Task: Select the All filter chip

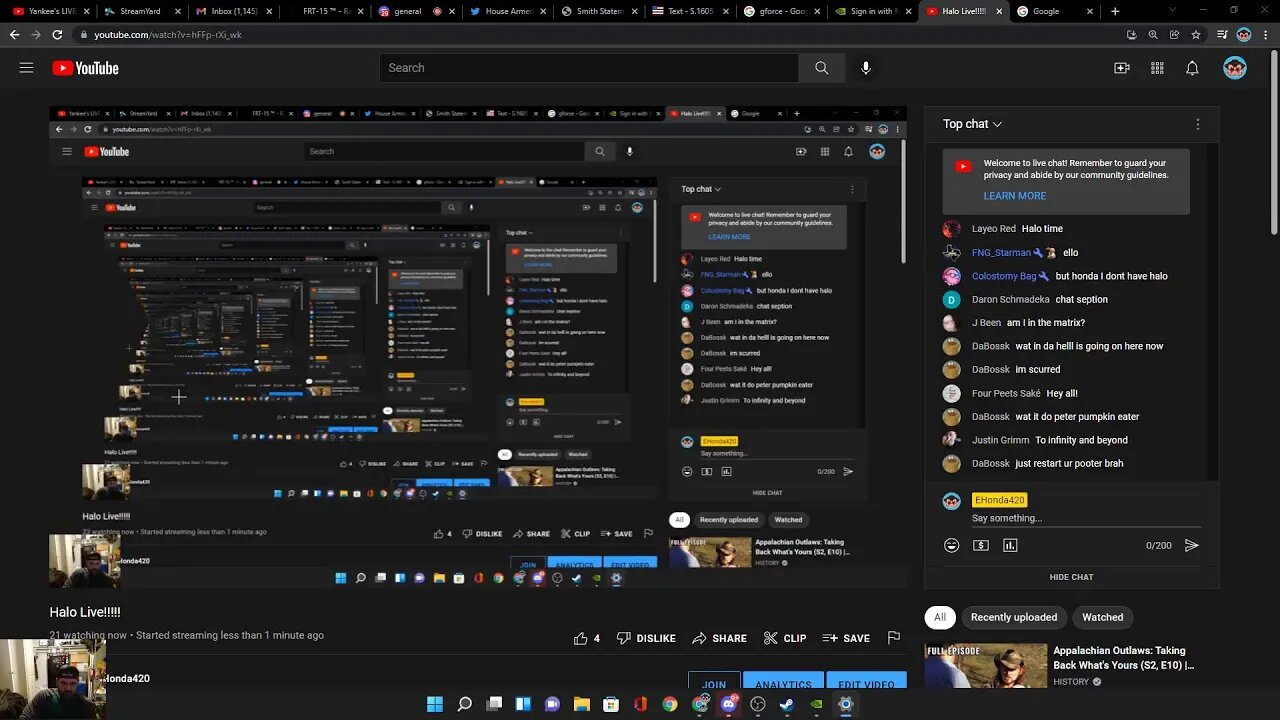Action: click(x=940, y=617)
